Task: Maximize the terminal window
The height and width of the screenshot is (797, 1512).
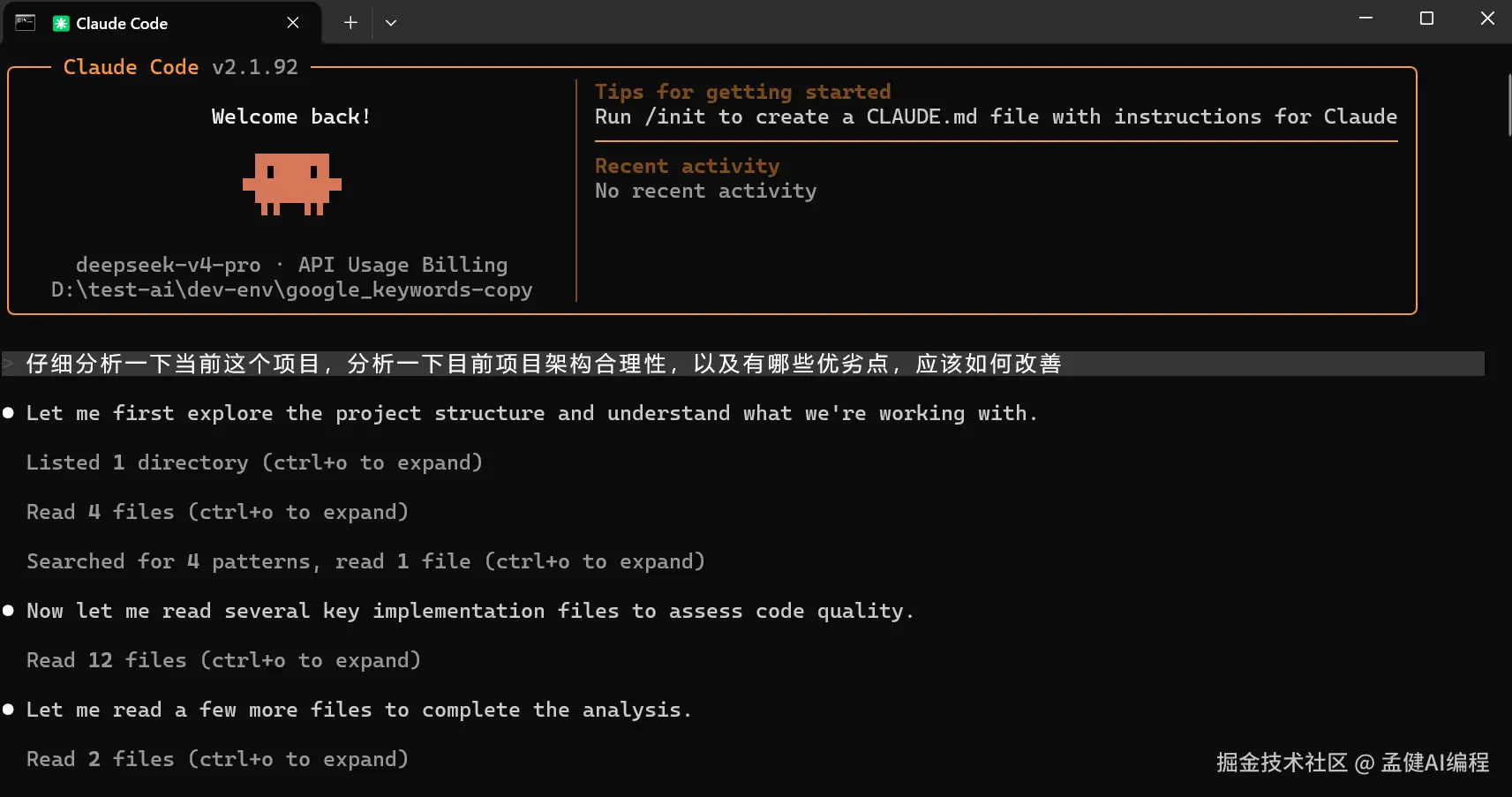Action: [x=1426, y=18]
